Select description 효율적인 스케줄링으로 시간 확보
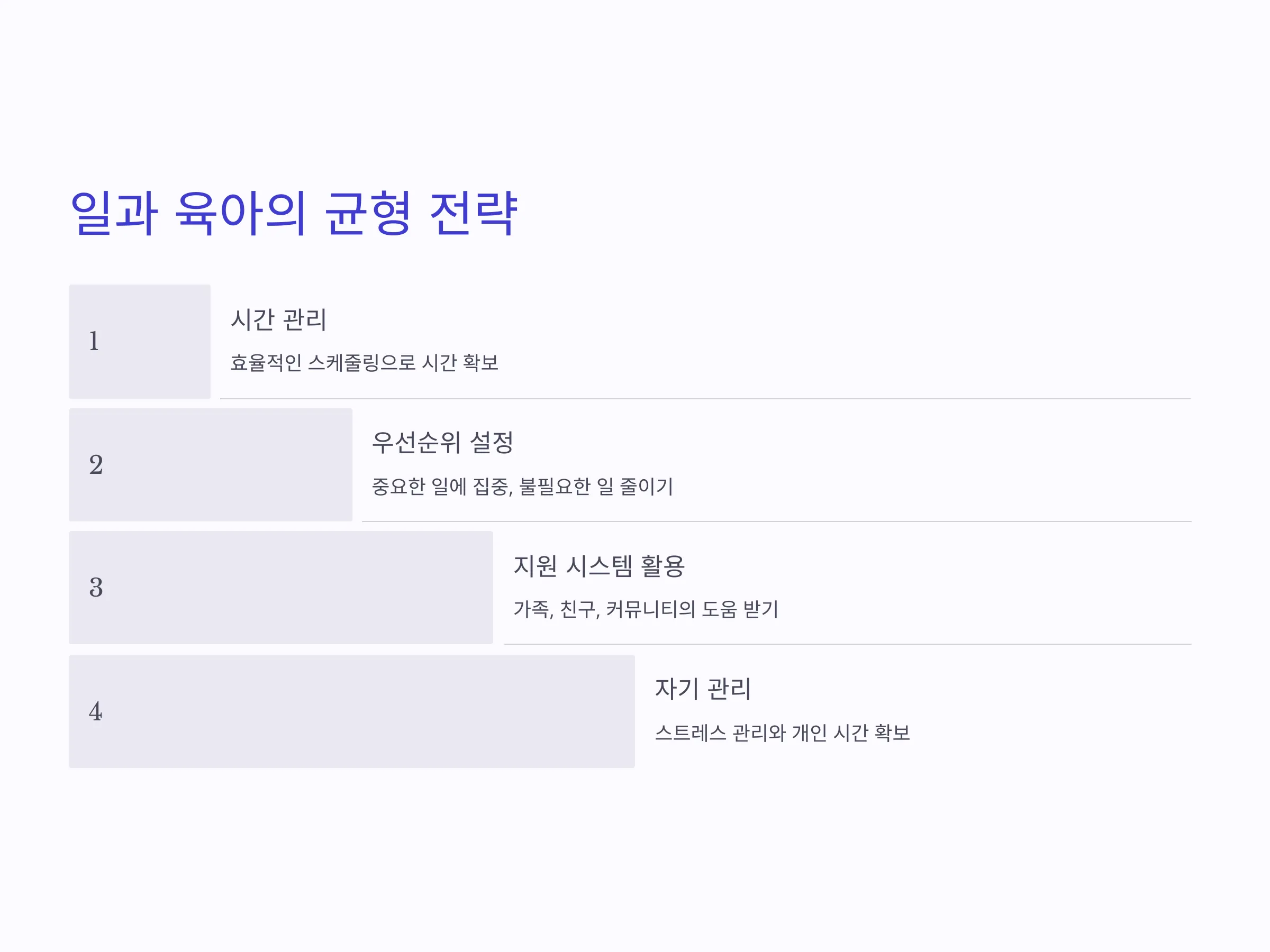The width and height of the screenshot is (1270, 952). point(365,363)
